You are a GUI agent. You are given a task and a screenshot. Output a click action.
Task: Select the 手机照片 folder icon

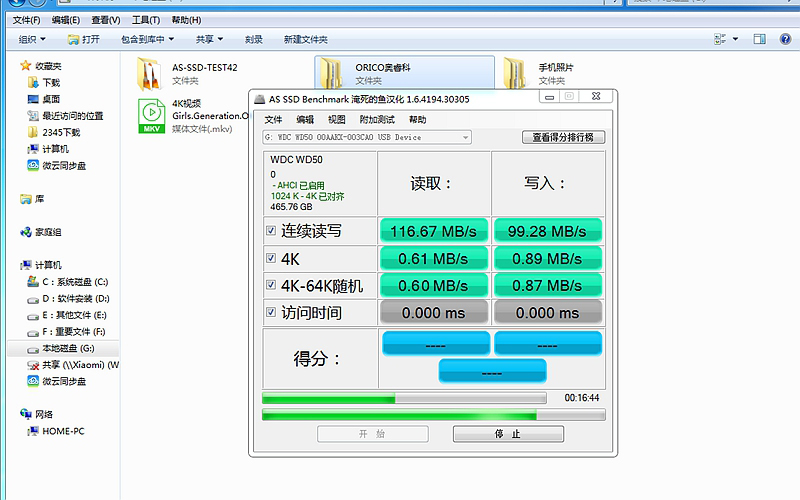[515, 73]
